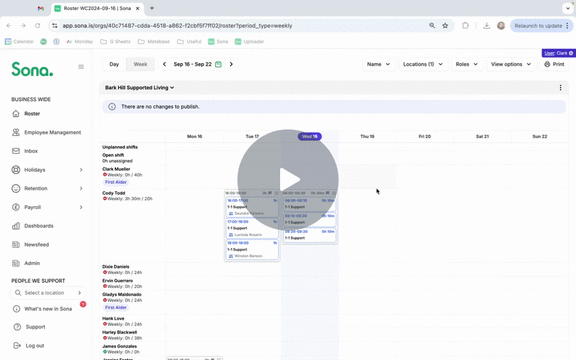The width and height of the screenshot is (576, 360).
Task: Click Gladys Maldonado employee name
Action: click(x=122, y=294)
